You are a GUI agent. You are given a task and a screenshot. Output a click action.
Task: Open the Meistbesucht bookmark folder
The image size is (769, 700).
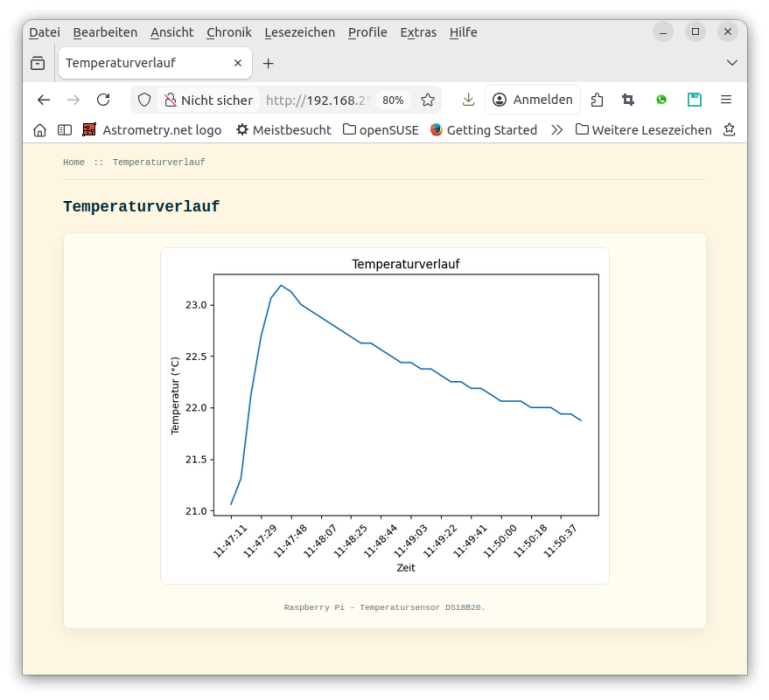pyautogui.click(x=283, y=130)
